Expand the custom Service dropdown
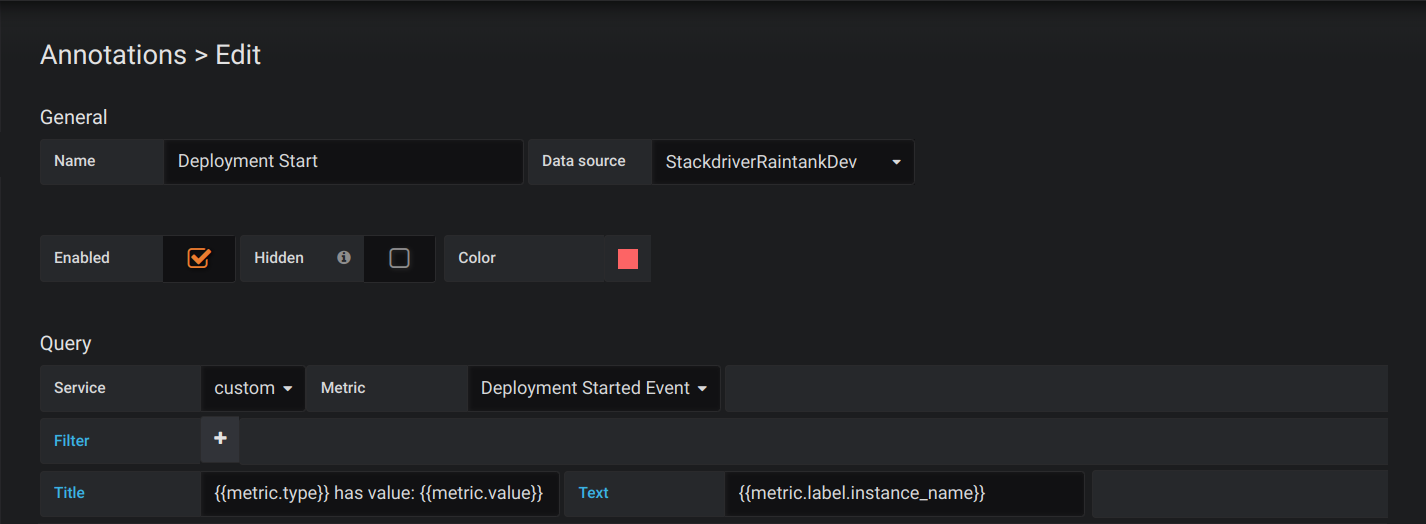This screenshot has width=1426, height=524. click(x=253, y=388)
